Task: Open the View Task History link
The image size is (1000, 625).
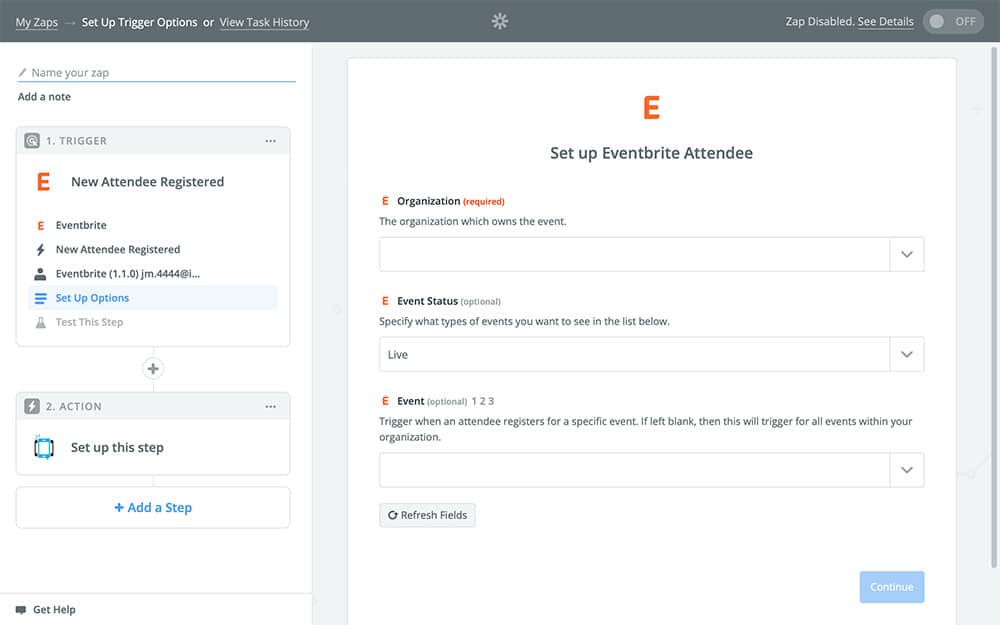Action: click(x=264, y=22)
